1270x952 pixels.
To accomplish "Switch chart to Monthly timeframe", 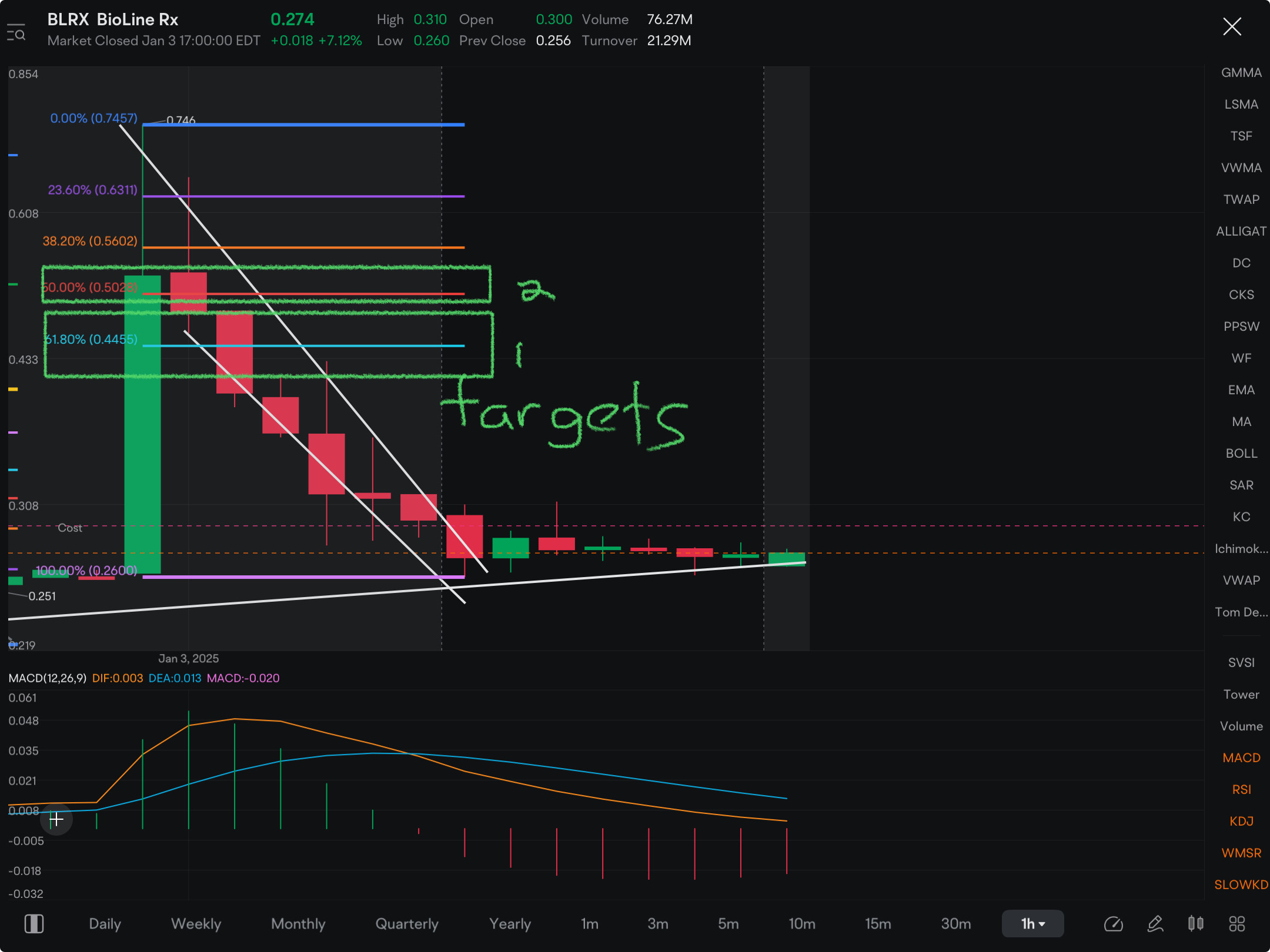I will point(298,924).
